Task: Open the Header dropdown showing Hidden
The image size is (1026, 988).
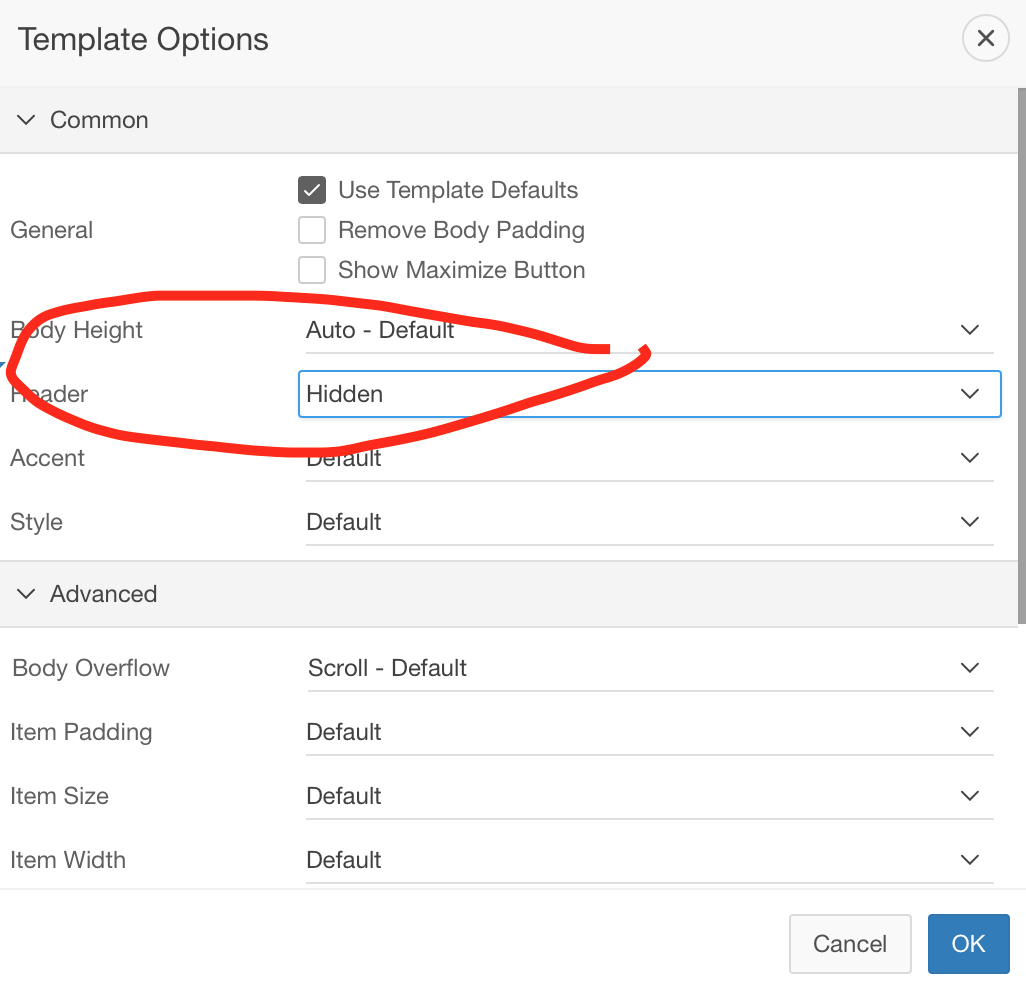Action: pyautogui.click(x=650, y=394)
